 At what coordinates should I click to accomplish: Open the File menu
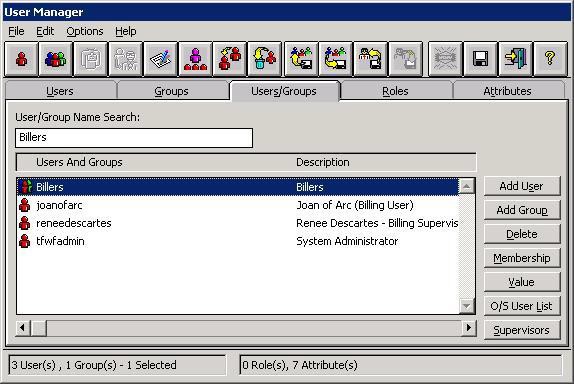click(16, 31)
